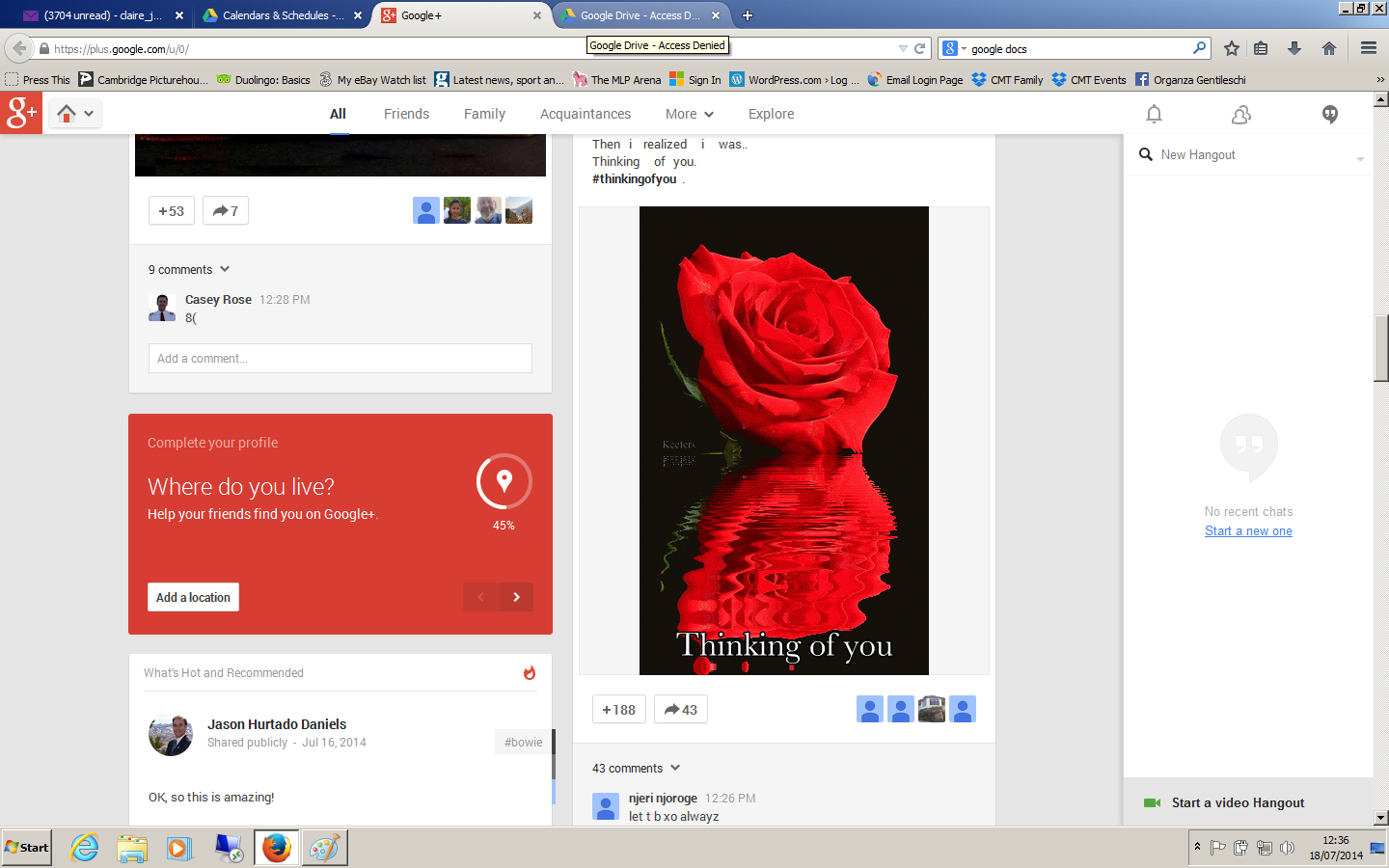Click the Firefox home icon
The width and height of the screenshot is (1389, 868).
[1329, 48]
